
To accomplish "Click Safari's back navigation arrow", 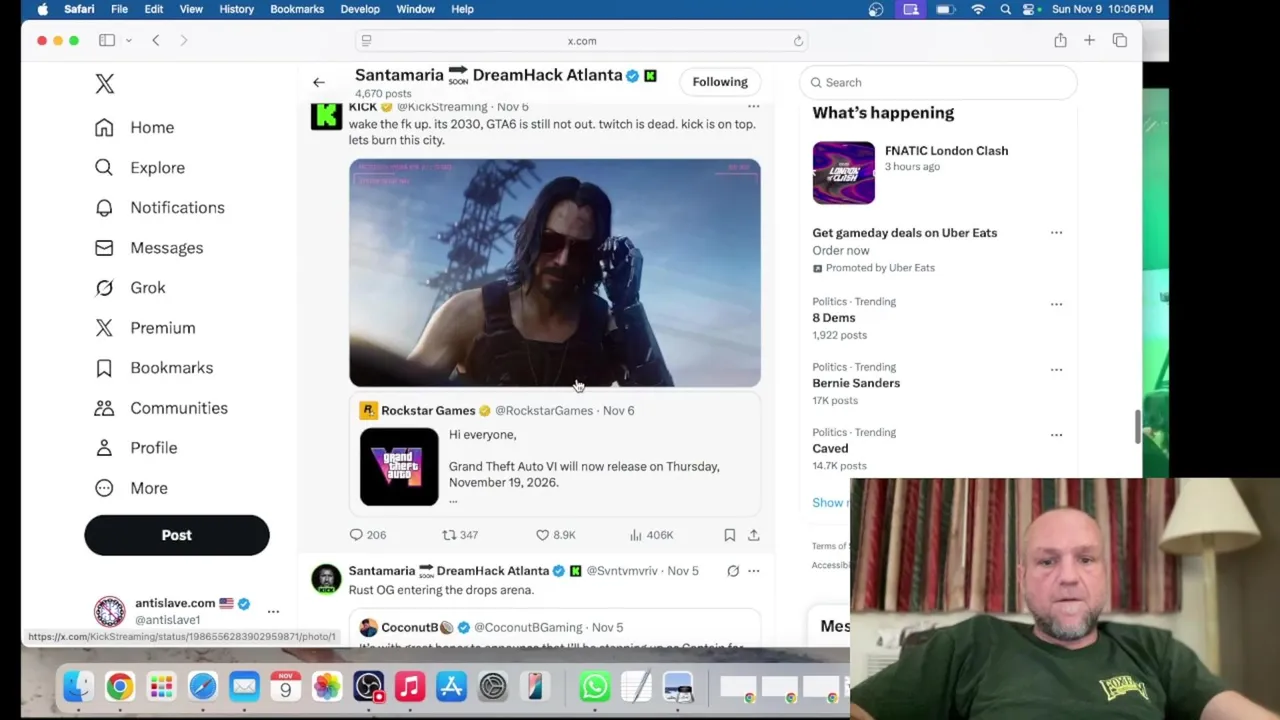I will click(155, 40).
